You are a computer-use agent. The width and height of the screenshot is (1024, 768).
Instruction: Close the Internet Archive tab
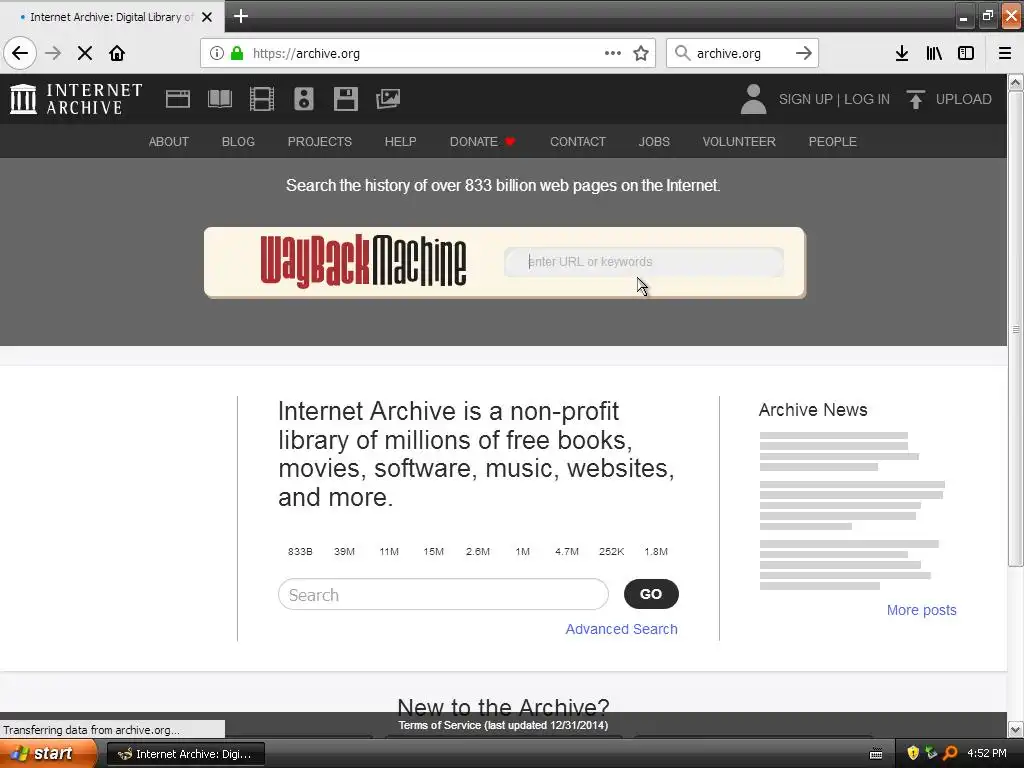click(x=207, y=17)
